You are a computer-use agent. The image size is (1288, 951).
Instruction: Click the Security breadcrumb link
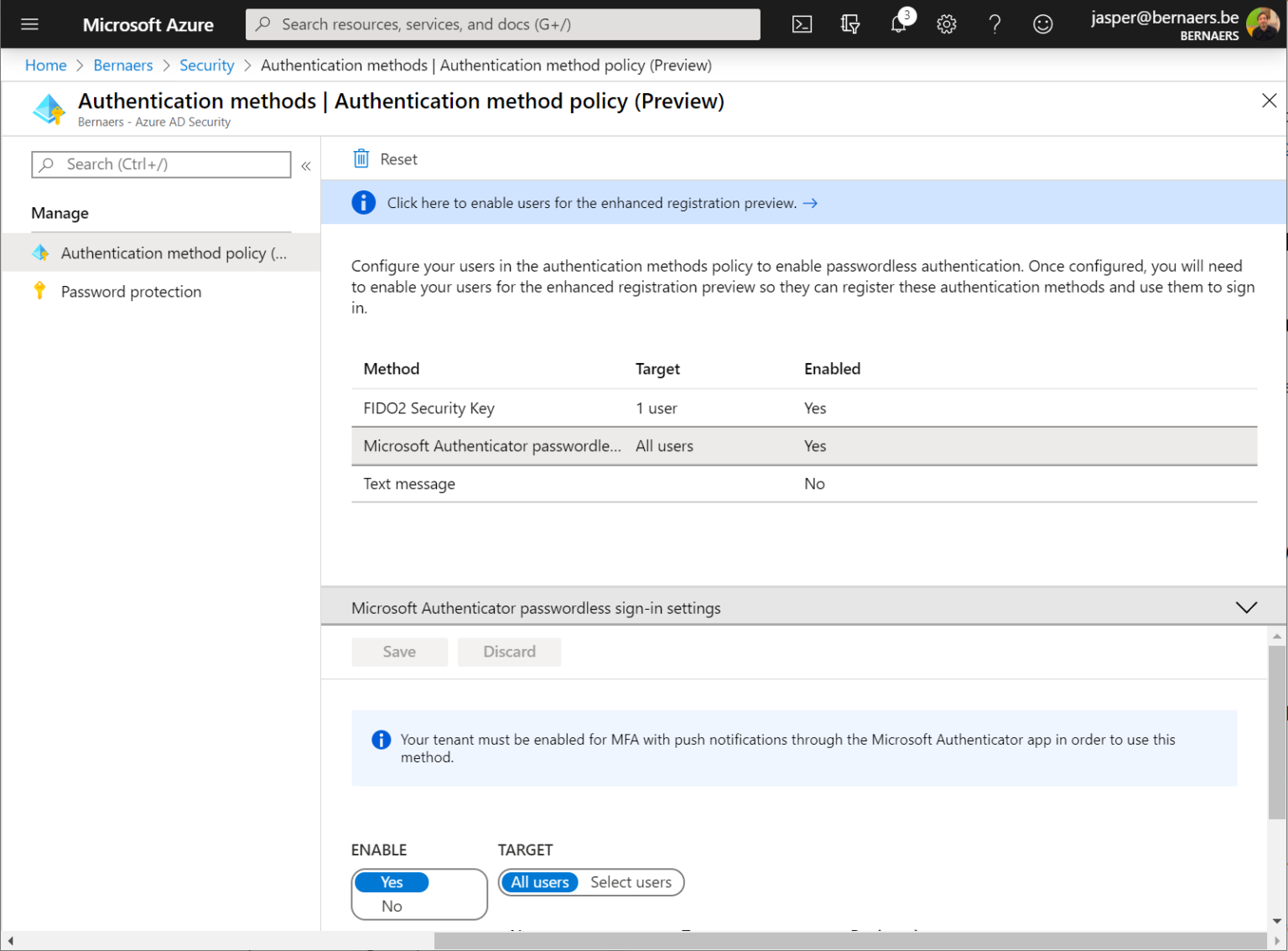(206, 65)
